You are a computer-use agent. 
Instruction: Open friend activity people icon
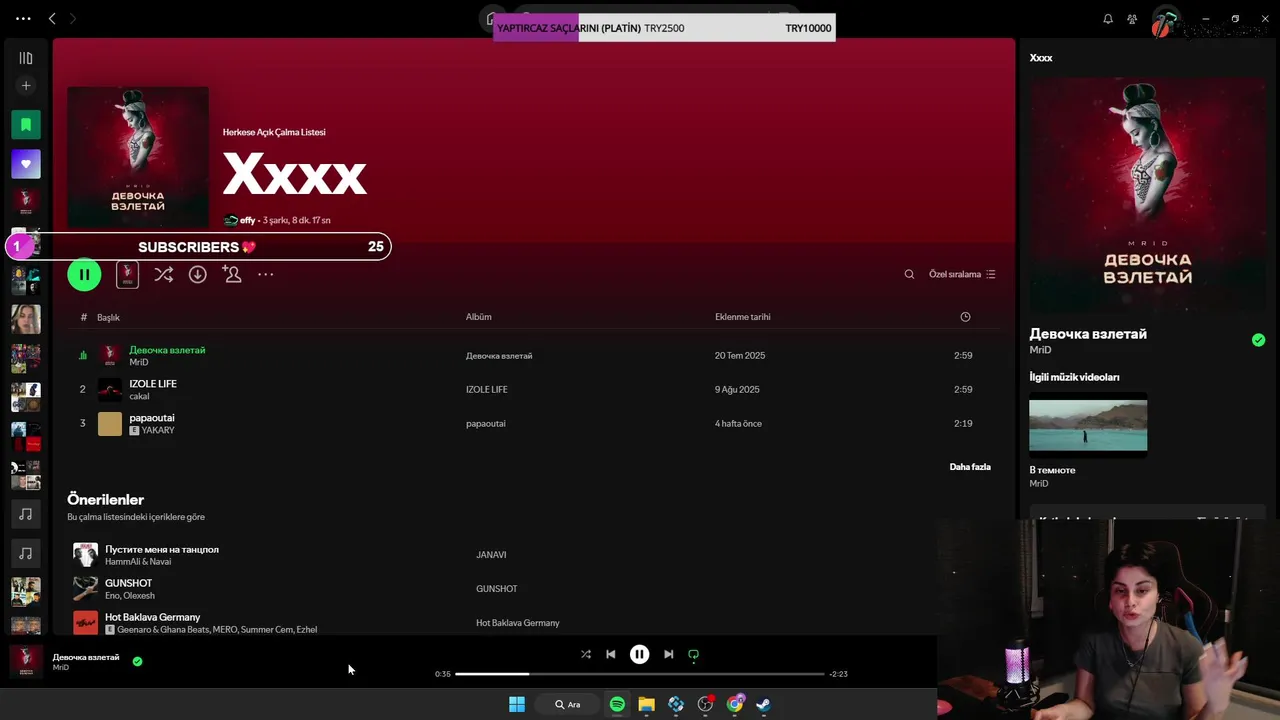[x=1132, y=18]
